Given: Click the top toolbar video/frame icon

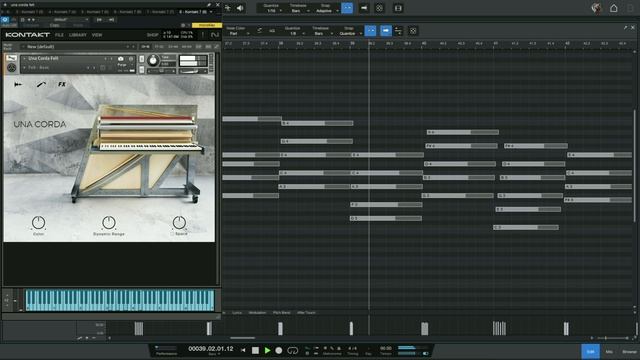Looking at the screenshot, I should 398,8.
